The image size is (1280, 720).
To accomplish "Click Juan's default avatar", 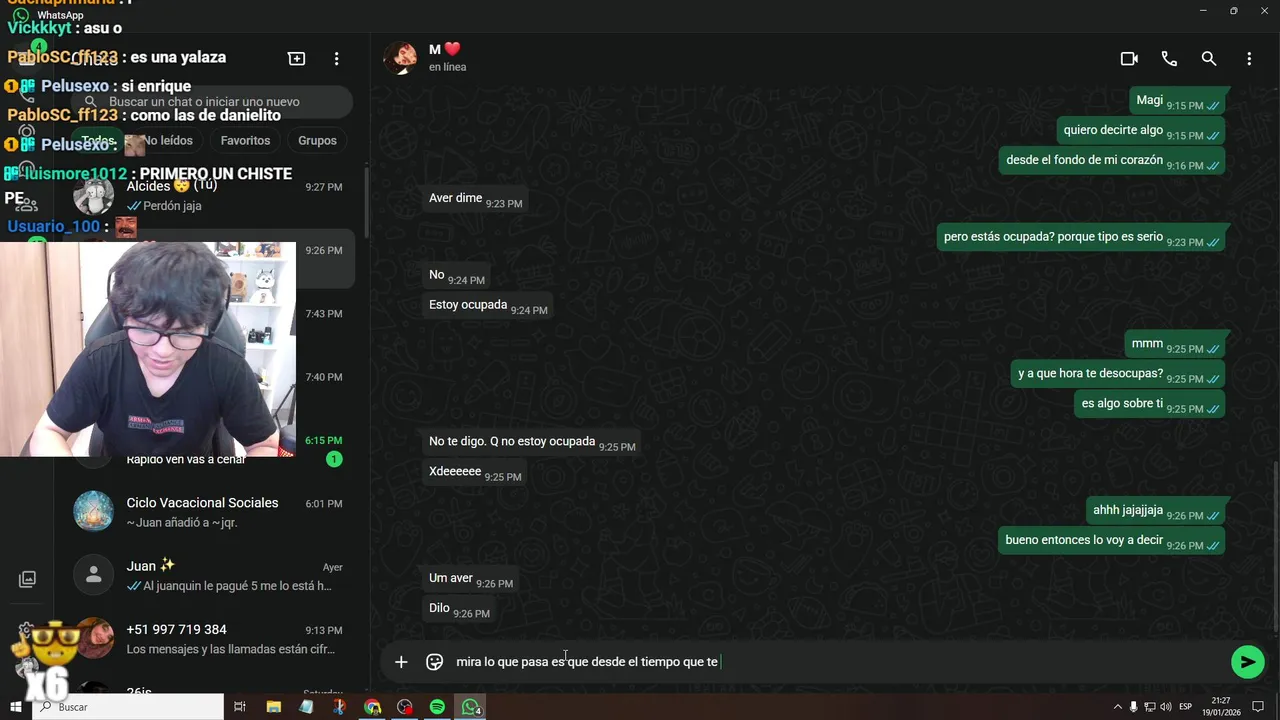I will [93, 574].
